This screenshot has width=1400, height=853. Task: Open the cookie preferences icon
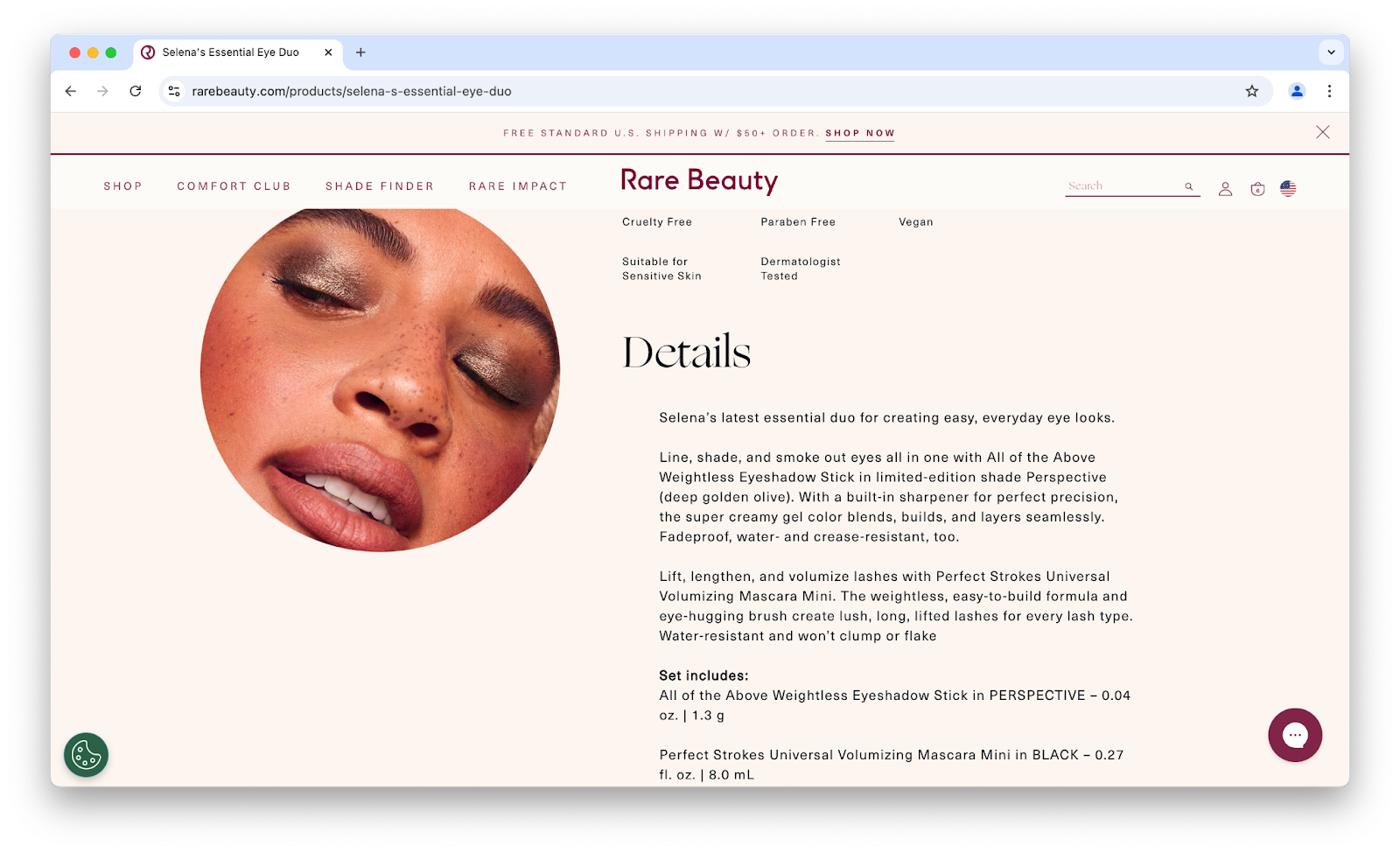pos(86,754)
